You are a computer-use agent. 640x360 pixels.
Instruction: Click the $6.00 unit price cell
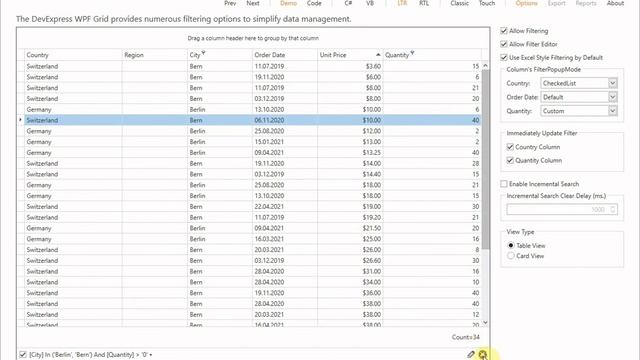tap(350, 77)
